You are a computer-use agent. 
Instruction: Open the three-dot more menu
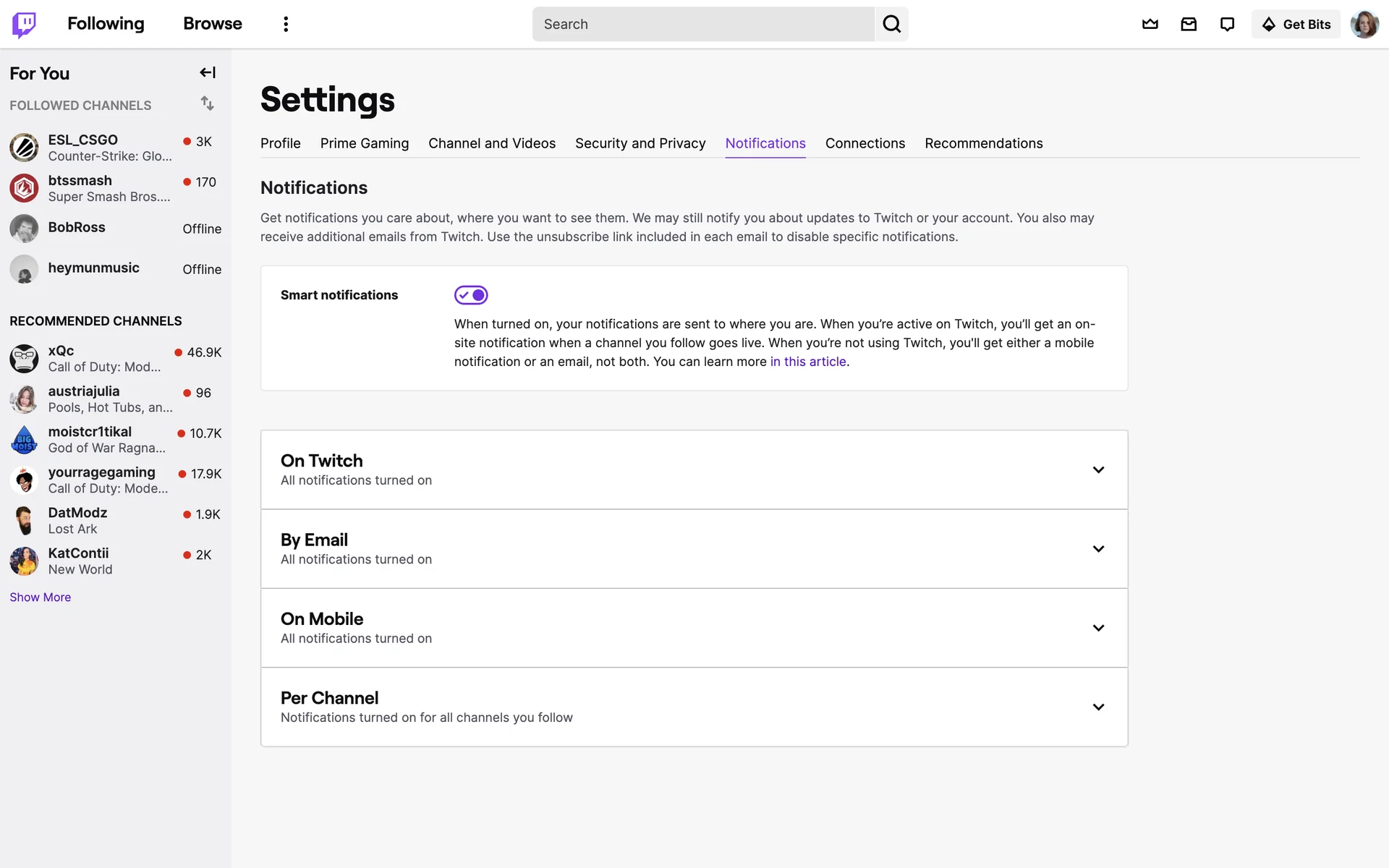(x=286, y=24)
